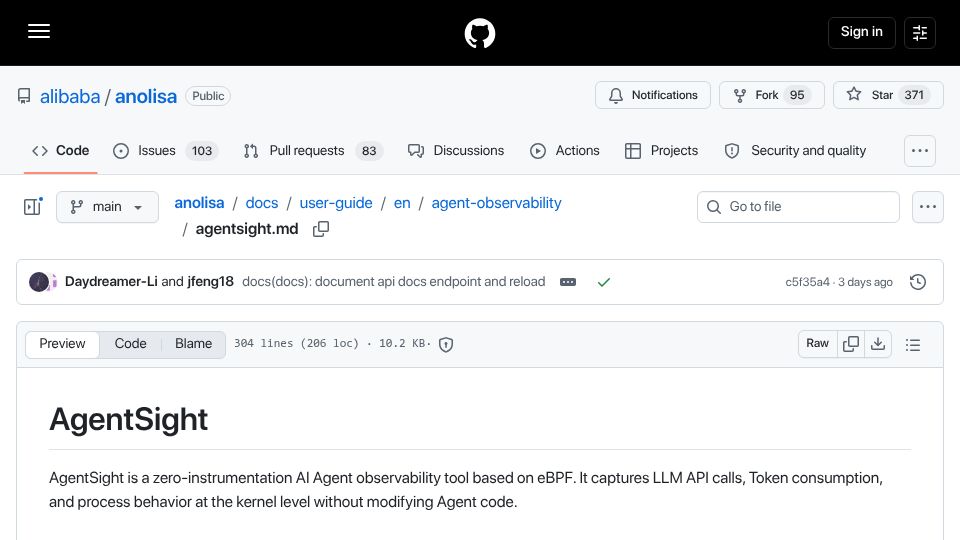Click the AgentSight heading text
960x540 pixels.
pos(129,419)
